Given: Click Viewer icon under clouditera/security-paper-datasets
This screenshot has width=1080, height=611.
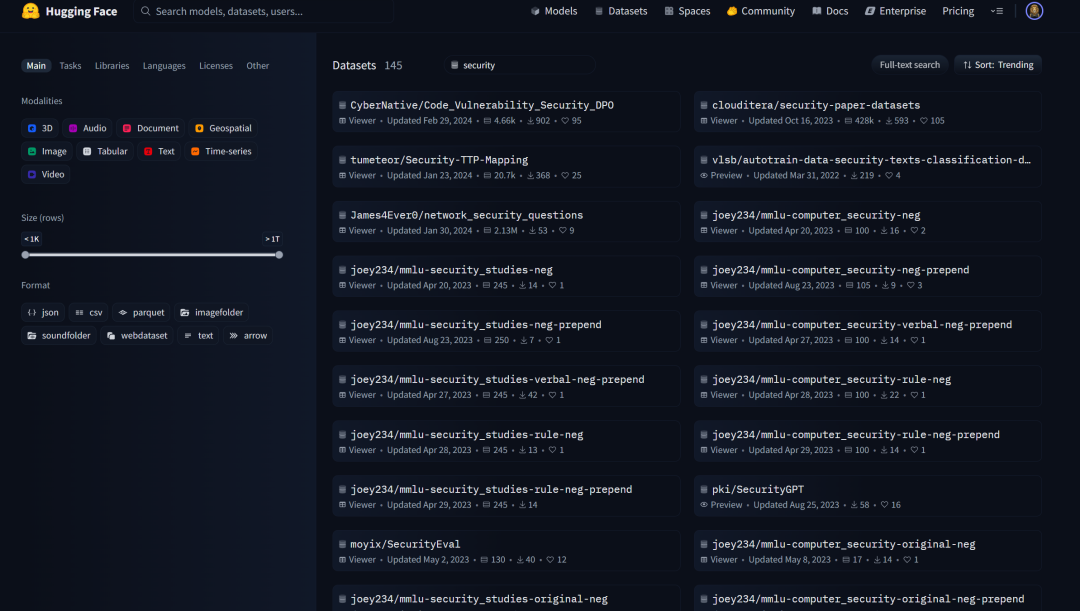Looking at the screenshot, I should point(704,121).
